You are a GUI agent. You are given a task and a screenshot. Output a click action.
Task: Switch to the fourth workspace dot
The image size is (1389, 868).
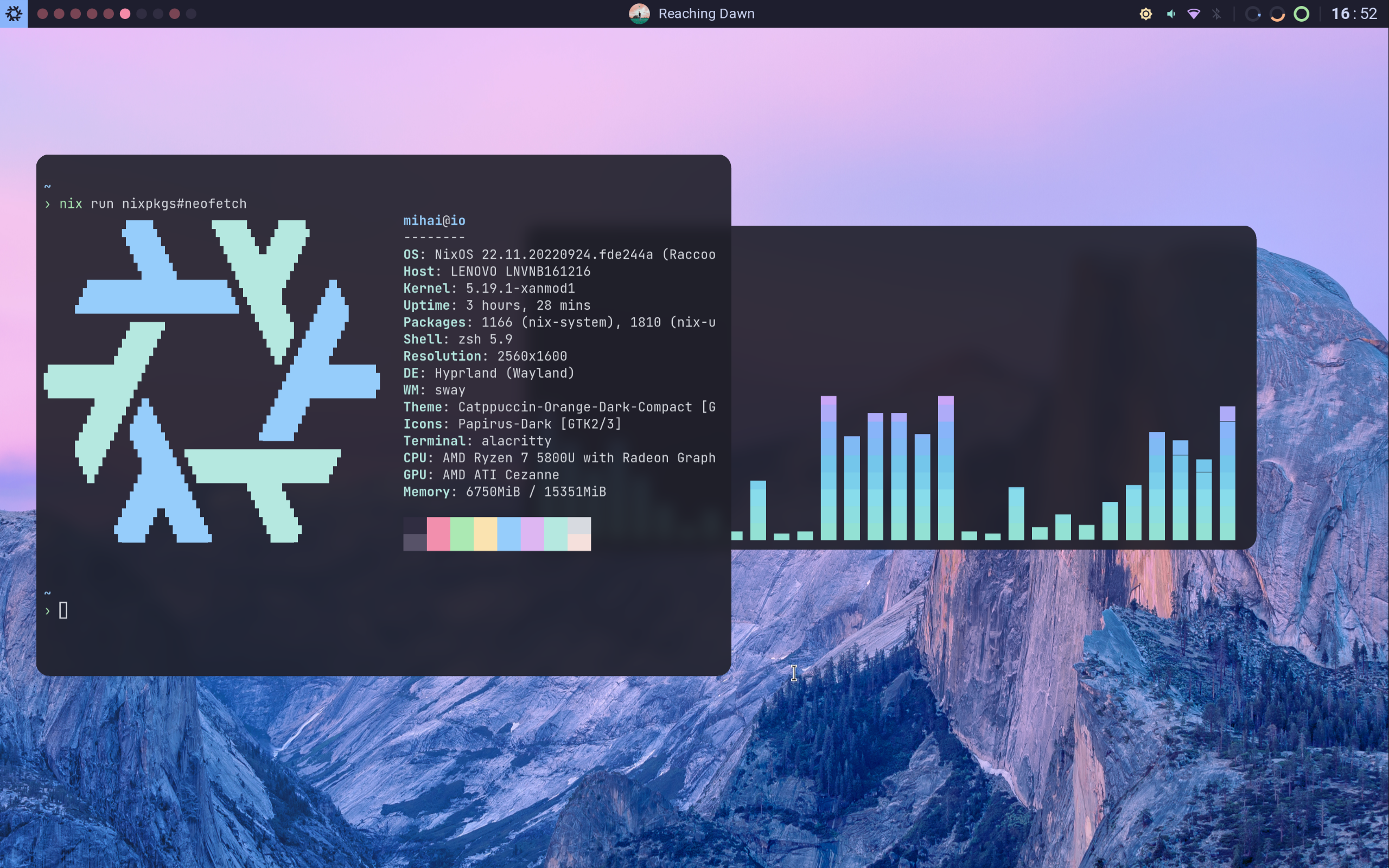[x=92, y=14]
